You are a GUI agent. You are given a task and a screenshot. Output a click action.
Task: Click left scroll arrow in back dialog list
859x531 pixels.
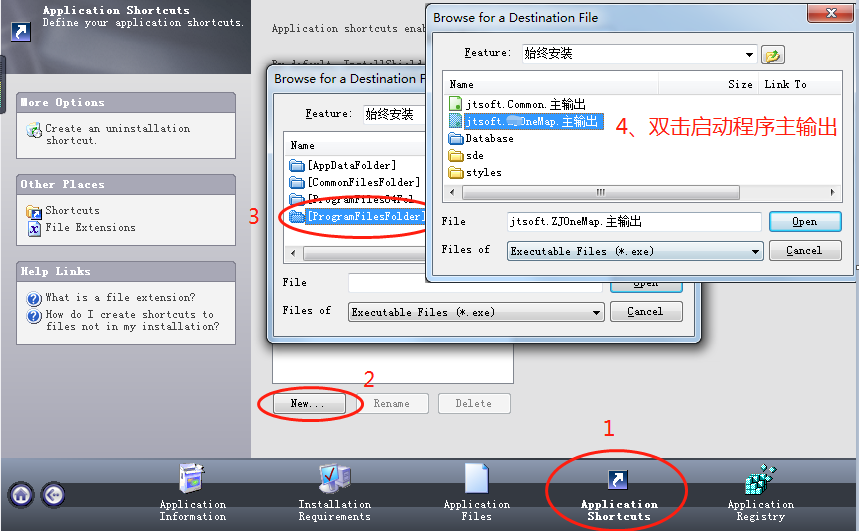[x=293, y=253]
